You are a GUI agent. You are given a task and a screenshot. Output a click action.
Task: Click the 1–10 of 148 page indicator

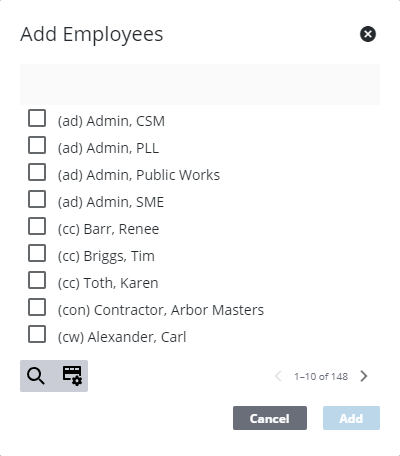pos(321,376)
